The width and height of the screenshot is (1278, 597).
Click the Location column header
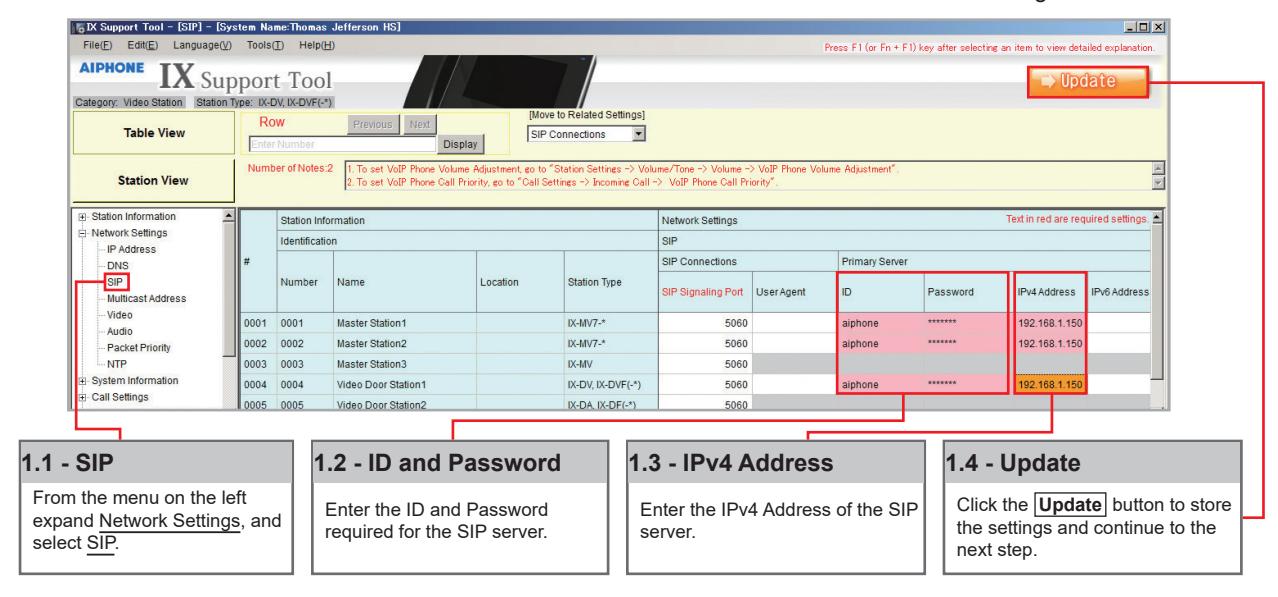(520, 282)
